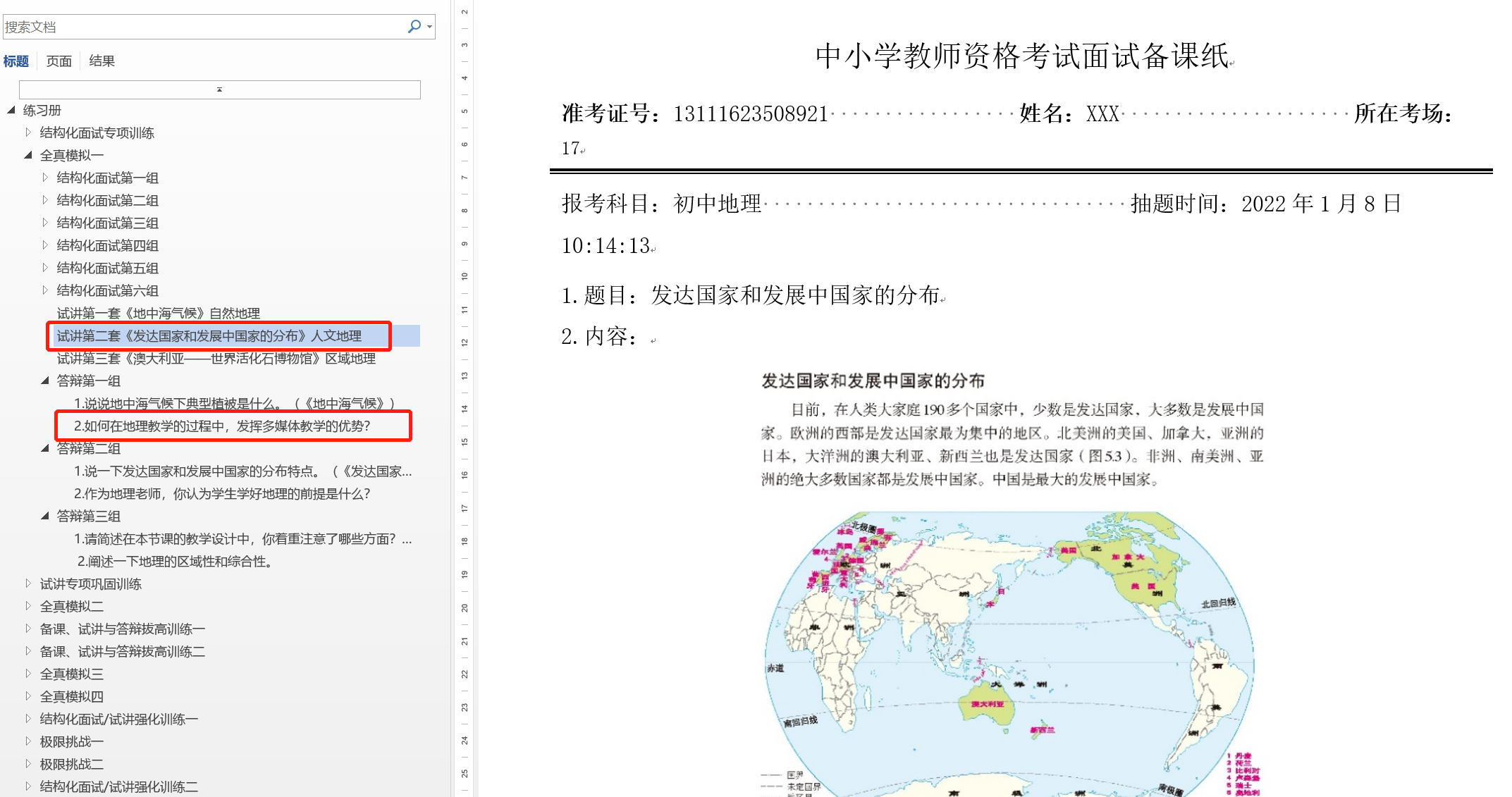Select 试讲第三套《澳大利亚》区域地理 heading

point(216,358)
